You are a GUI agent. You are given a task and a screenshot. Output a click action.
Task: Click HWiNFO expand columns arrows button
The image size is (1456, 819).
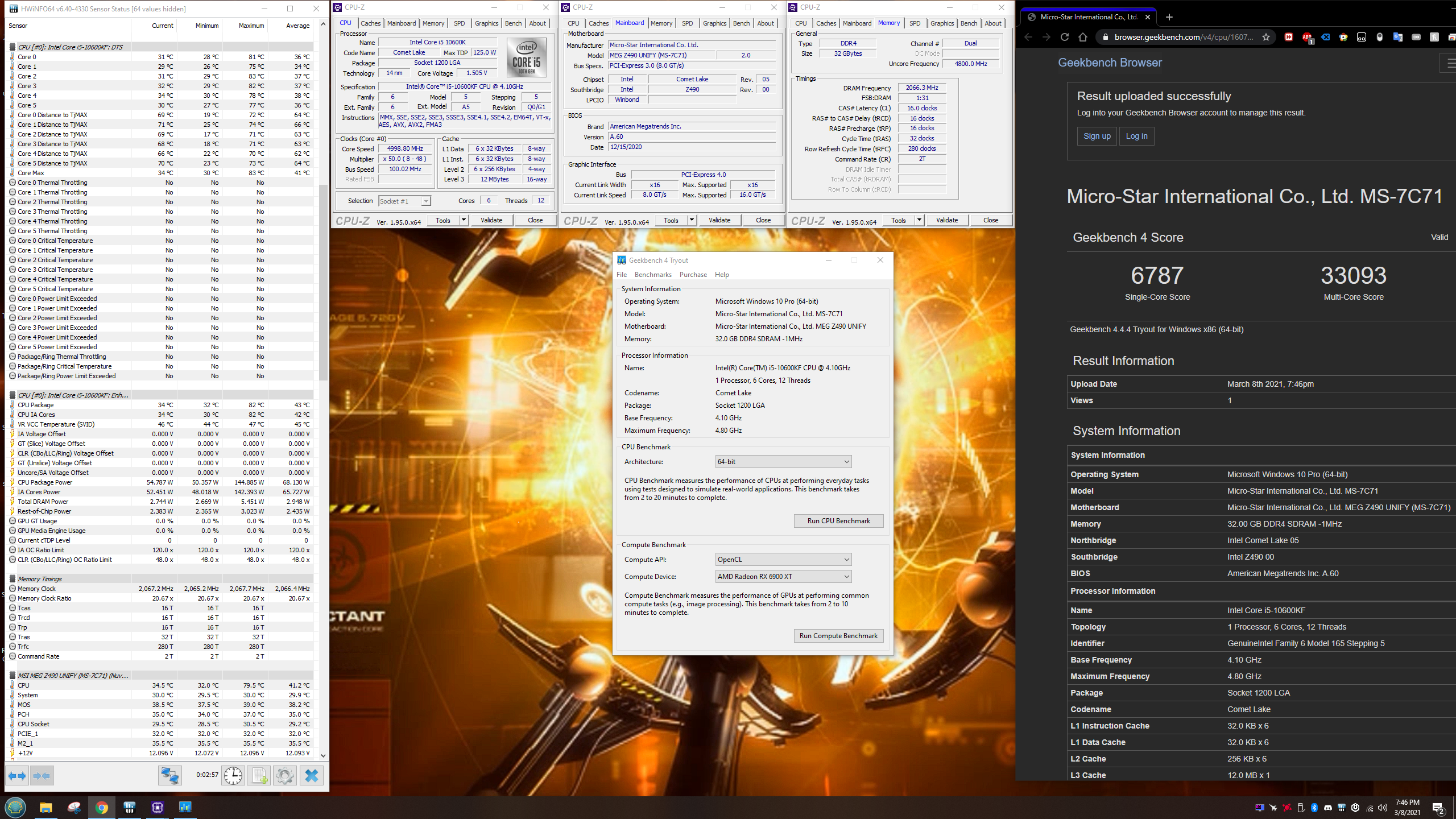pyautogui.click(x=18, y=776)
